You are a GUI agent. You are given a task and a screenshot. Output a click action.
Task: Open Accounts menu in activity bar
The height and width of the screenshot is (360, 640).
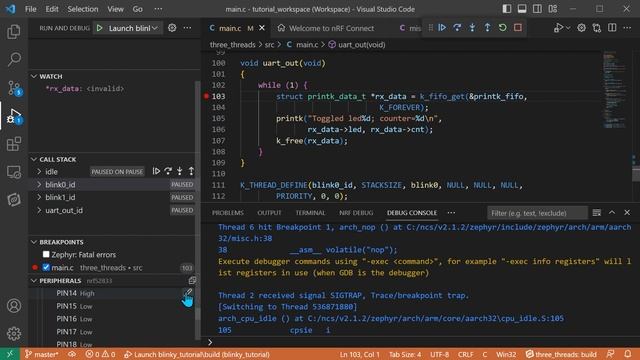click(x=14, y=306)
